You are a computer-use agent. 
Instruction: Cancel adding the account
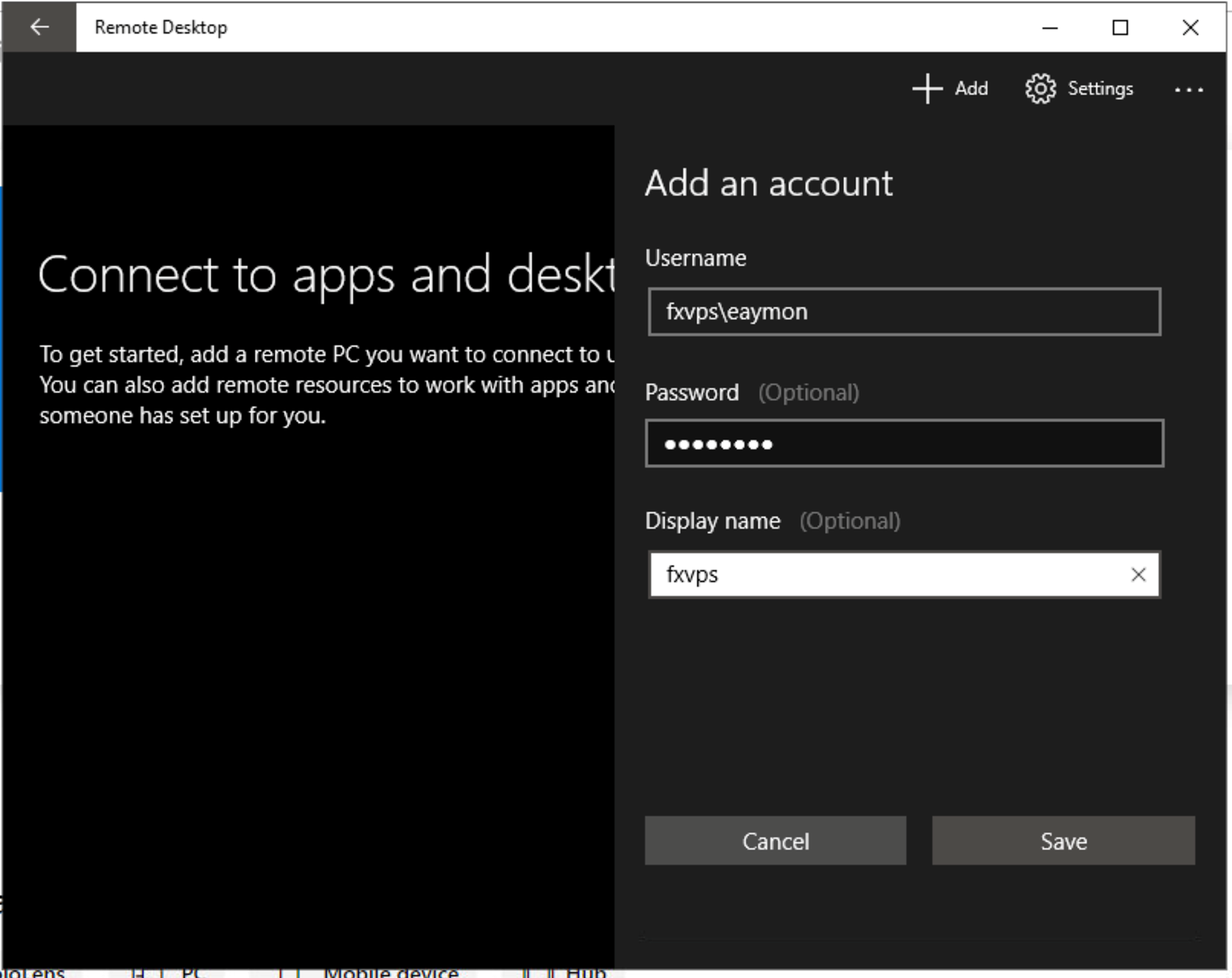pyautogui.click(x=775, y=840)
